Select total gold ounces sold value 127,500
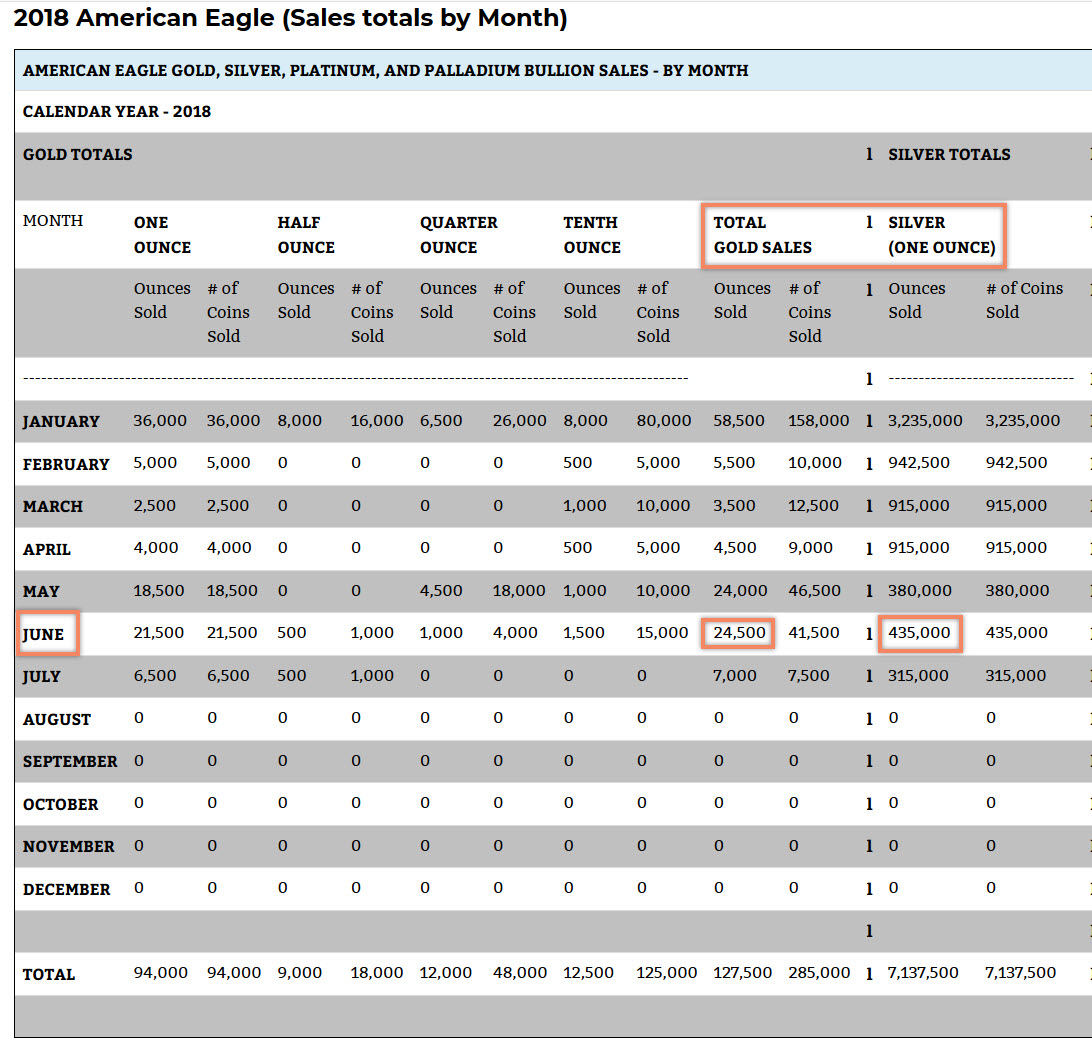 [x=742, y=973]
